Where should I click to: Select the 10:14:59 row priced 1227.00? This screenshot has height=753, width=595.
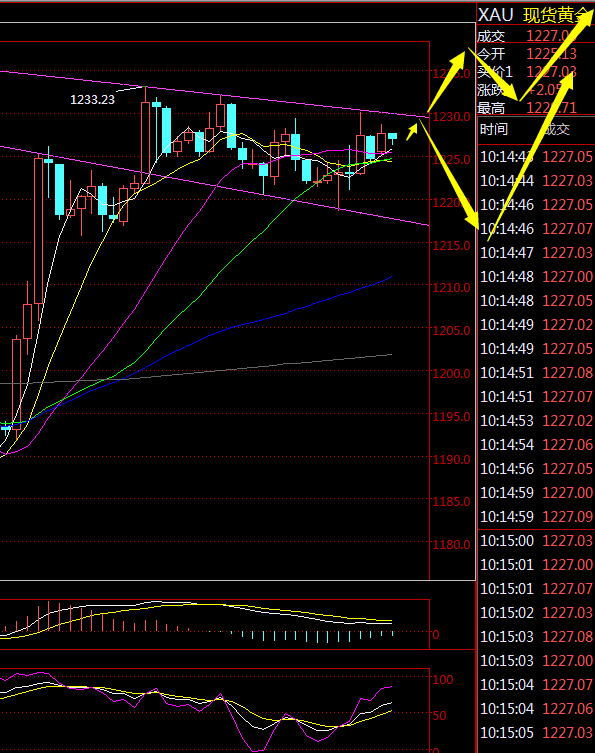coord(536,493)
